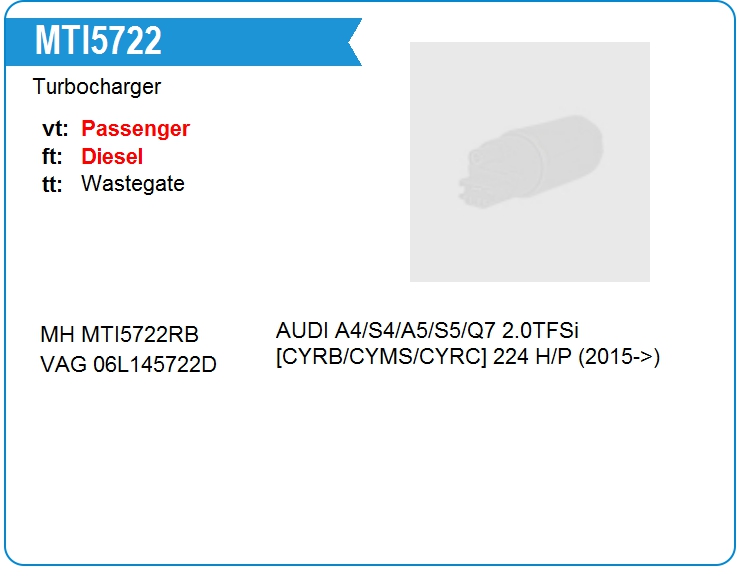
Task: Click the ft: fuel type label
Action: 54,157
